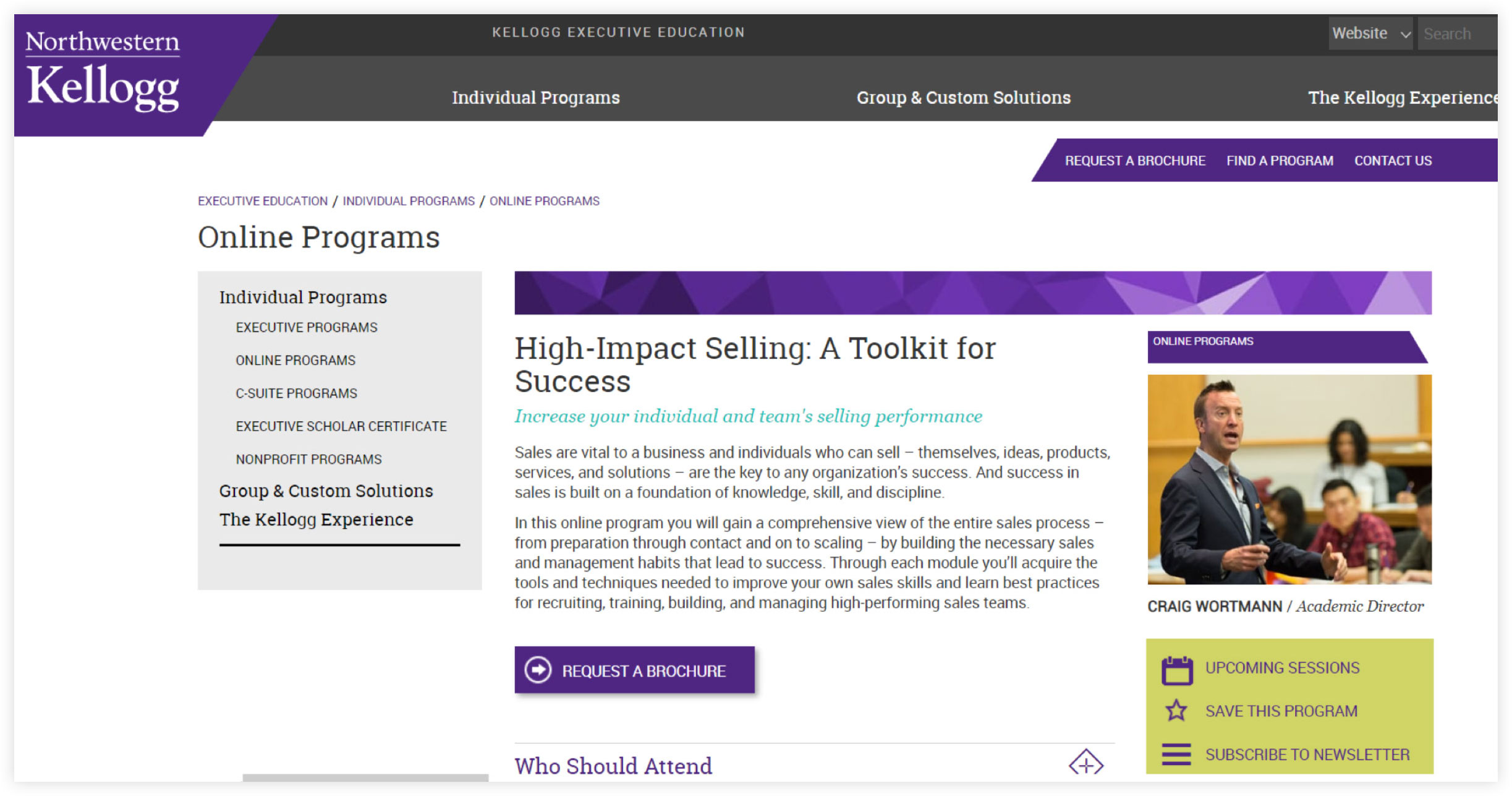Image resolution: width=1512 pixels, height=796 pixels.
Task: Click the High-Impact Selling program title
Action: [755, 365]
